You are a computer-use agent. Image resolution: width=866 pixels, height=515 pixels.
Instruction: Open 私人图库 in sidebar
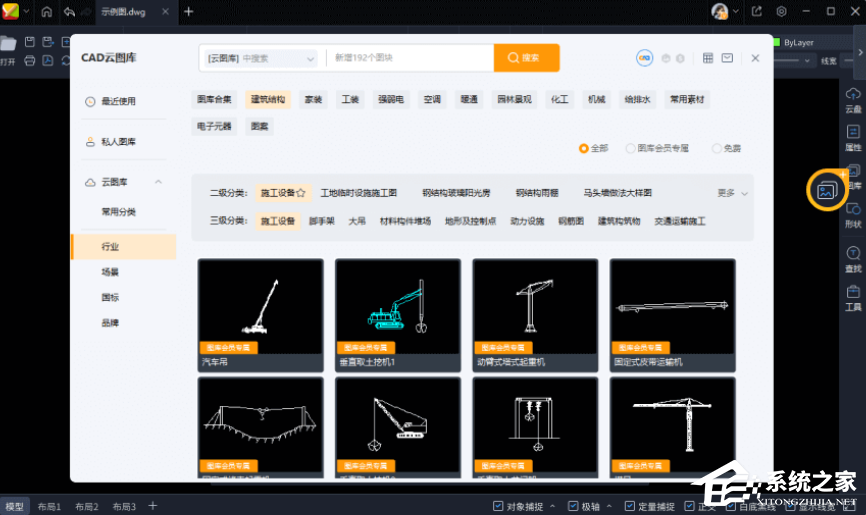118,142
